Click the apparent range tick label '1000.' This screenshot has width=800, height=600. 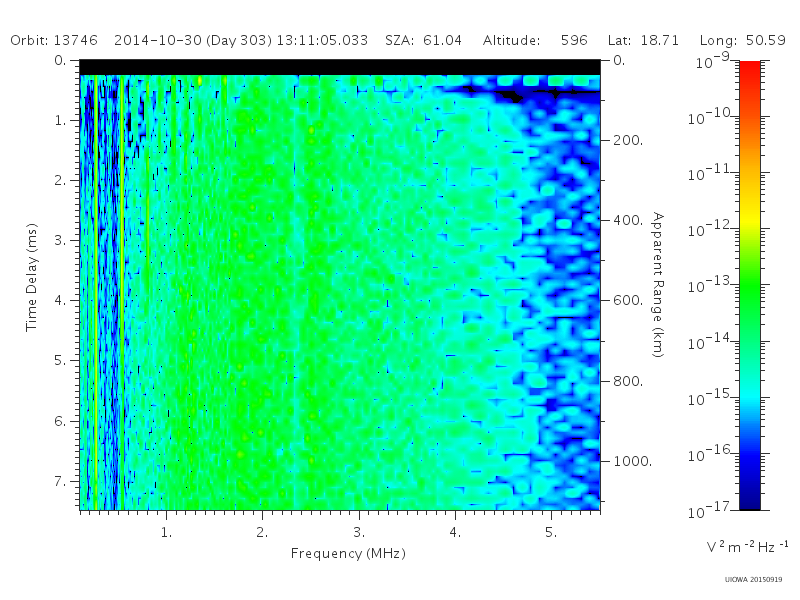point(632,461)
